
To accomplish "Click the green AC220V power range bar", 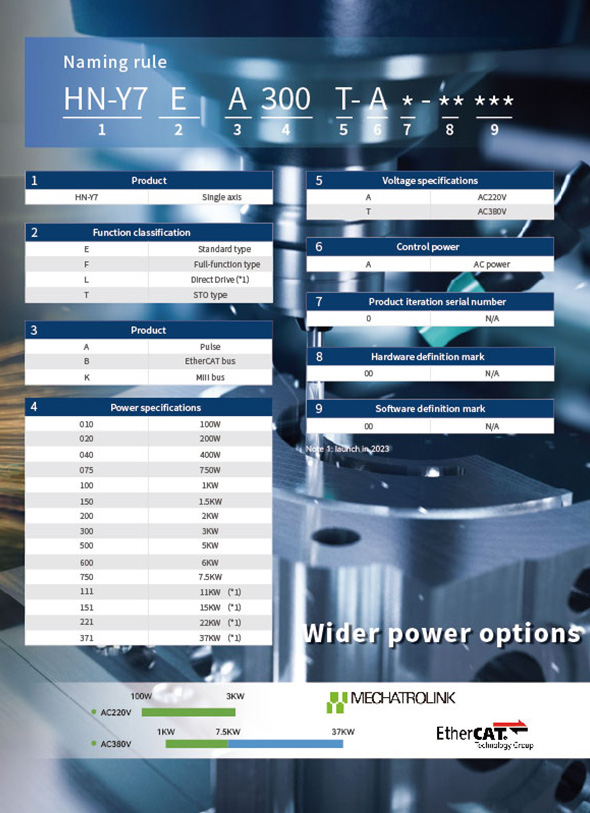I will (188, 712).
